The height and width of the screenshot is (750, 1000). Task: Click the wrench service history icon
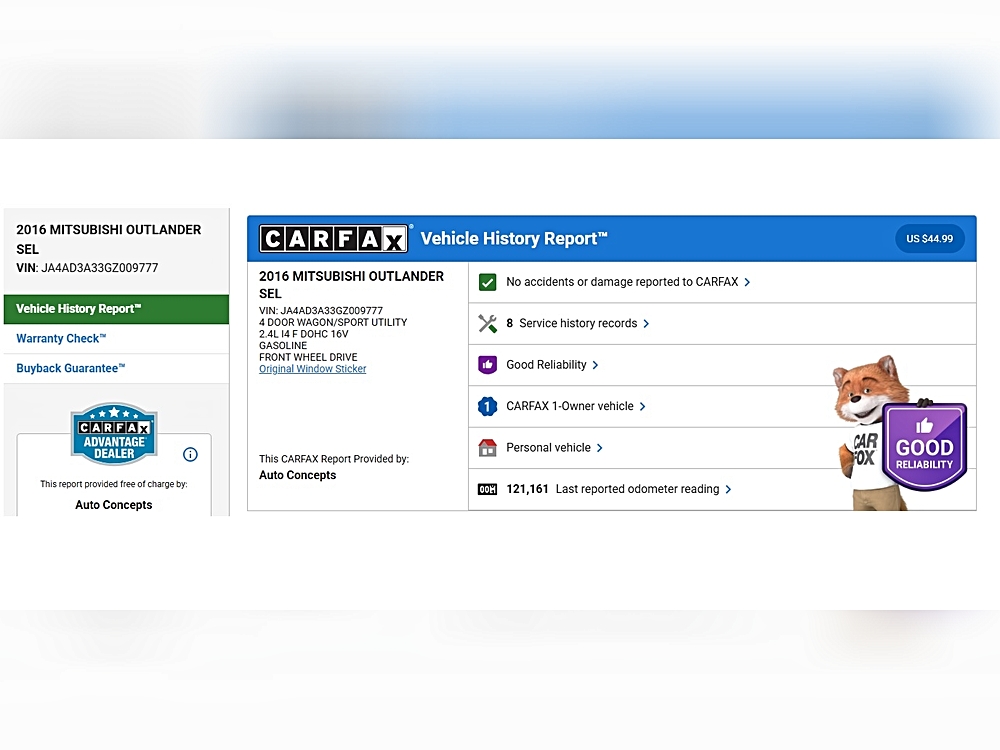(487, 324)
